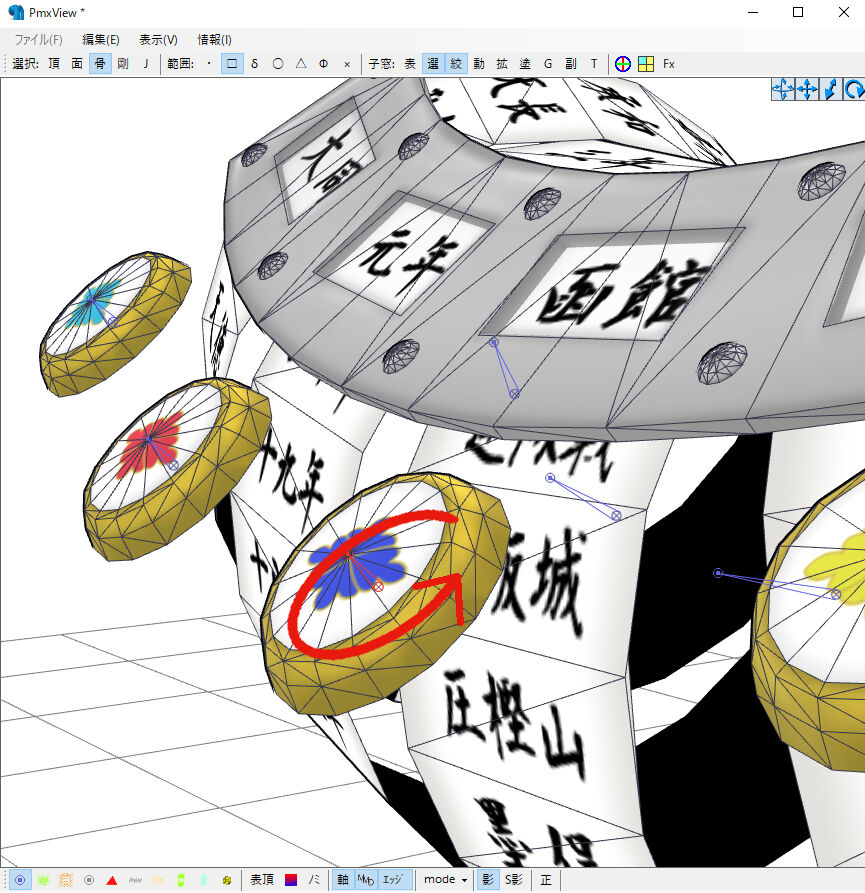Toggle gray wavy lines display icon
The image size is (865, 893).
(x=135, y=880)
